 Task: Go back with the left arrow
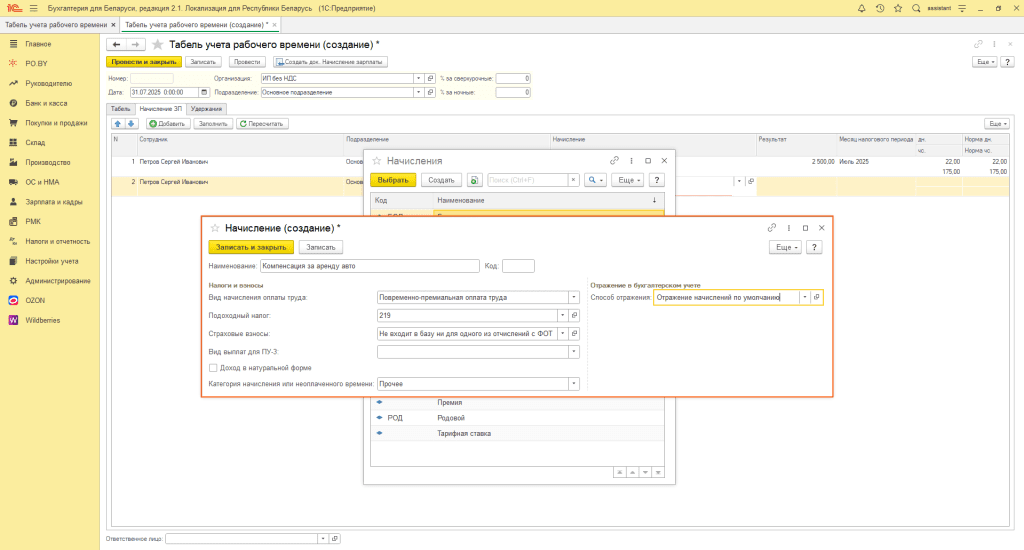(x=116, y=44)
